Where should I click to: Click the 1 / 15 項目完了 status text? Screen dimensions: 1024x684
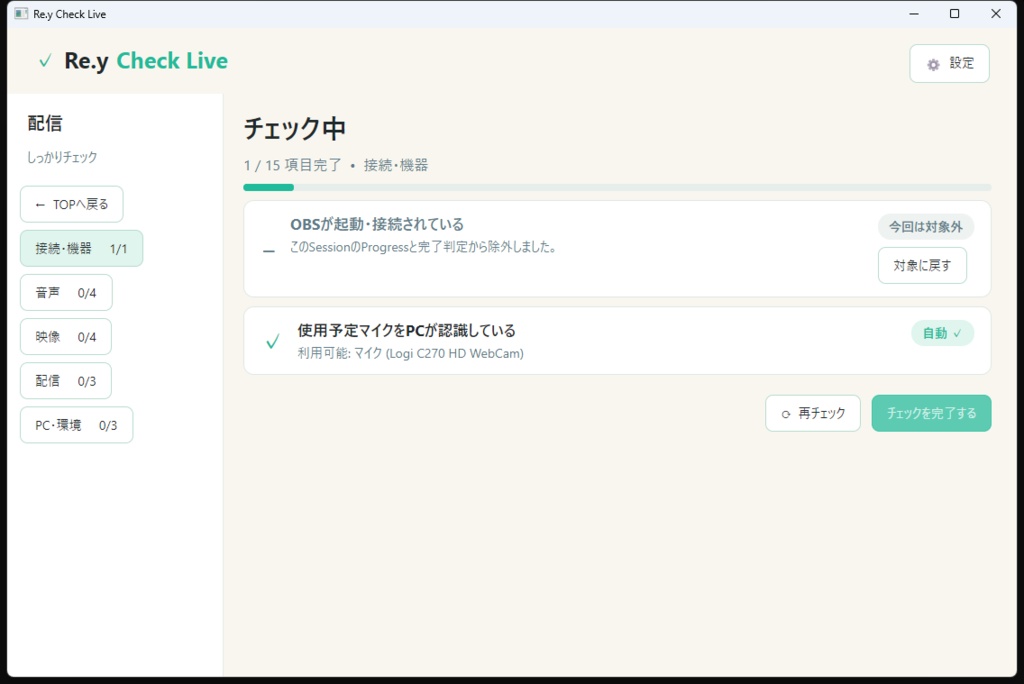click(293, 165)
